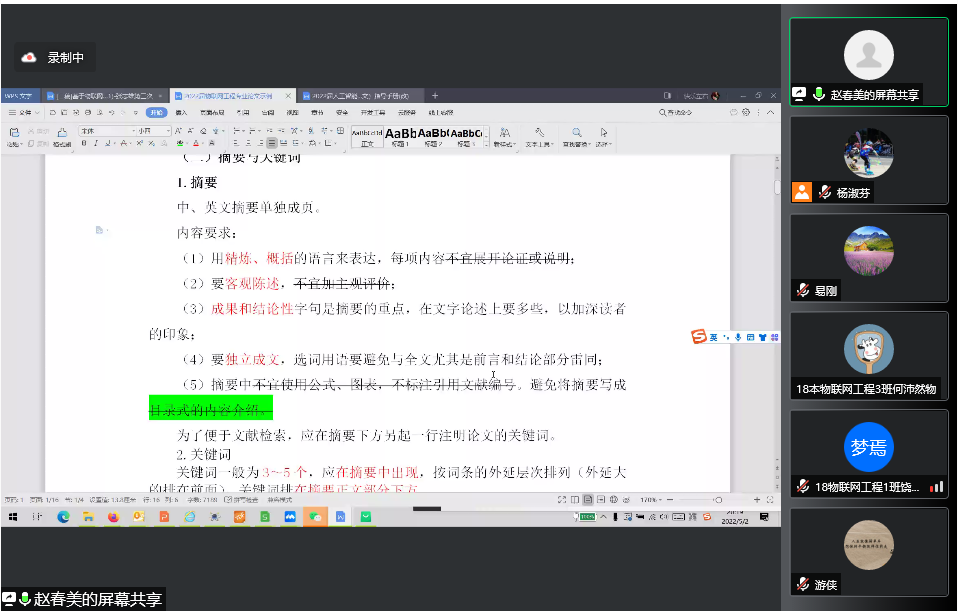Click the Bold formatting icon
Image resolution: width=958 pixels, height=611 pixels.
coord(84,143)
